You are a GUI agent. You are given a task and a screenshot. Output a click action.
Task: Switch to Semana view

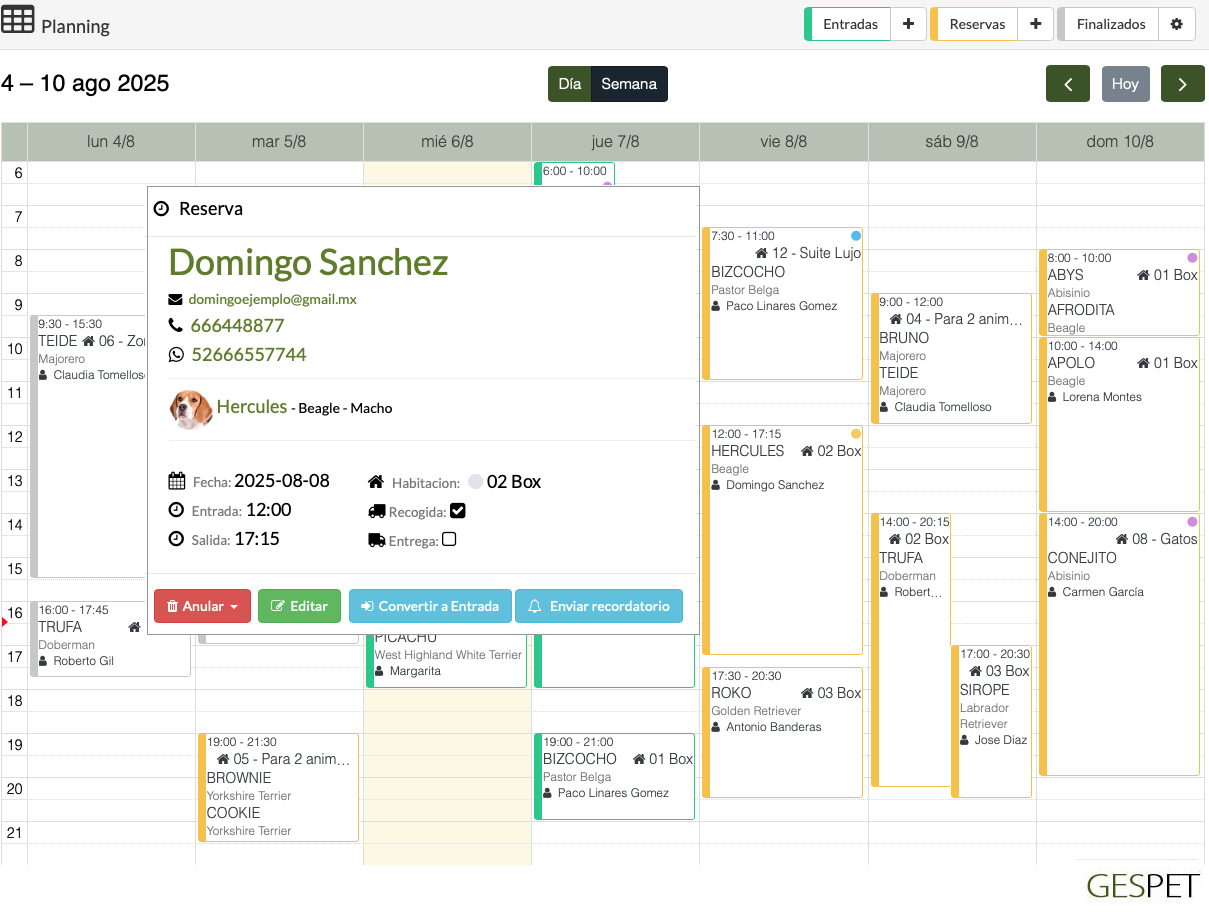(628, 84)
